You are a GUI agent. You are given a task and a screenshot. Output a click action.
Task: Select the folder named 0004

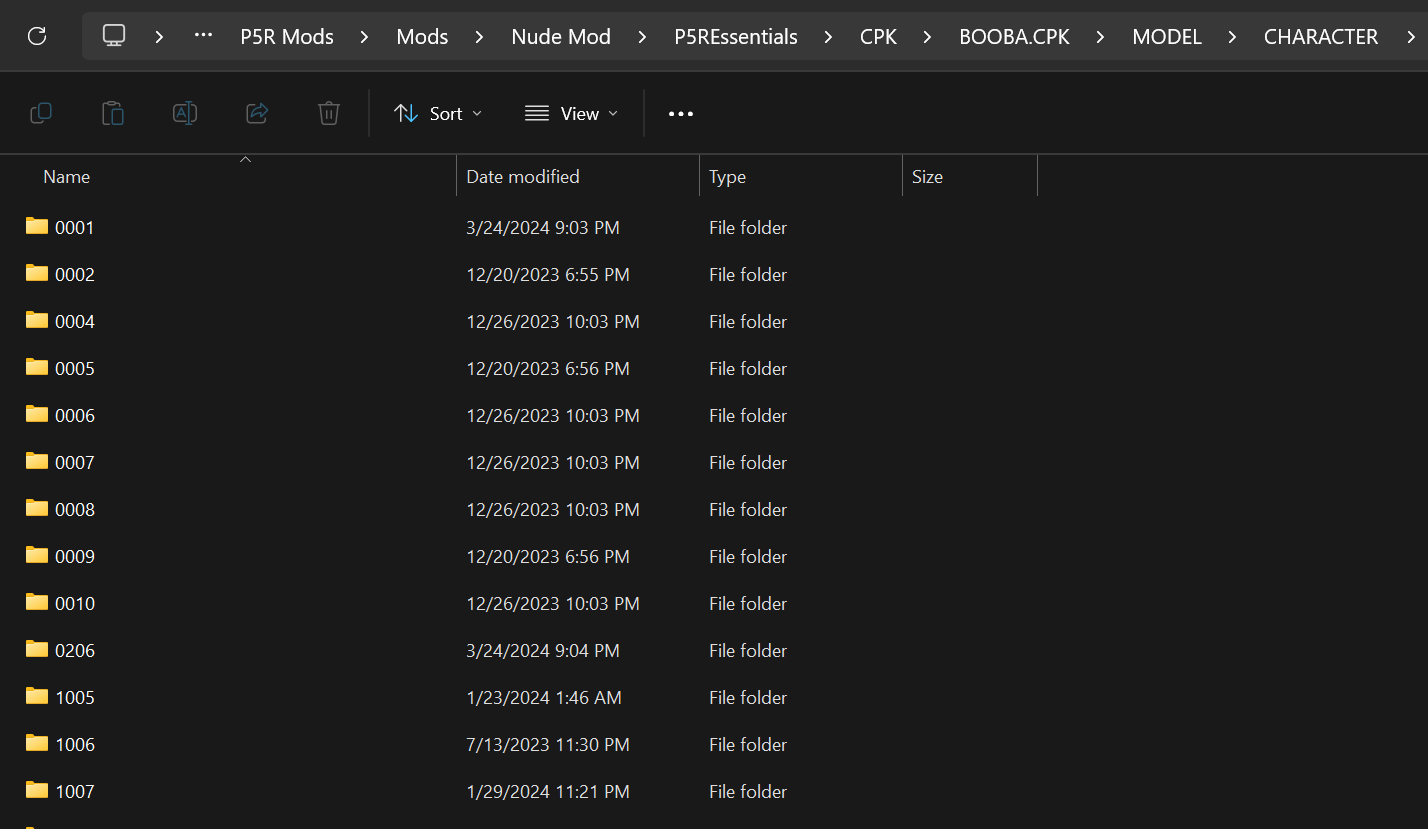(x=75, y=322)
